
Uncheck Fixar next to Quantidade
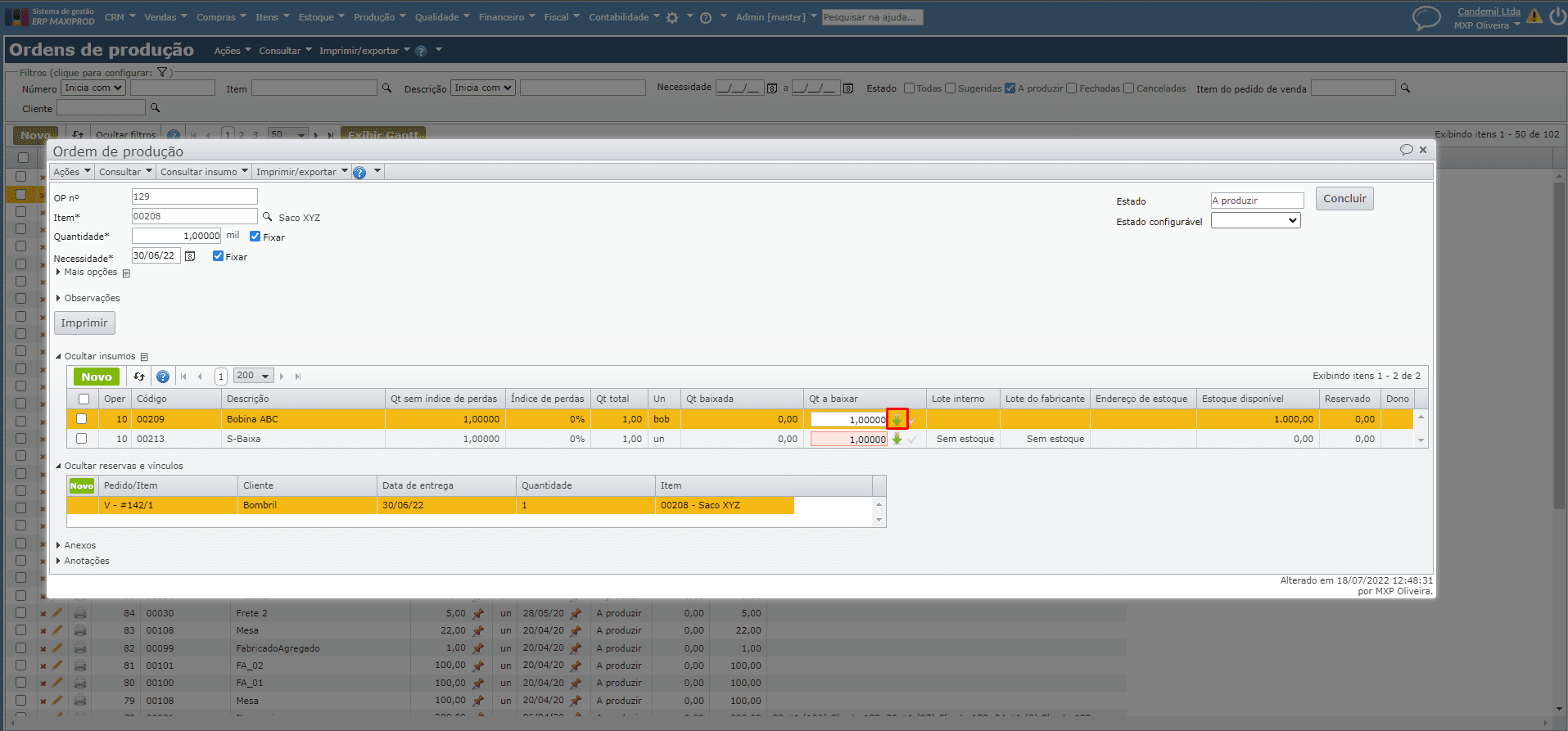(x=255, y=237)
